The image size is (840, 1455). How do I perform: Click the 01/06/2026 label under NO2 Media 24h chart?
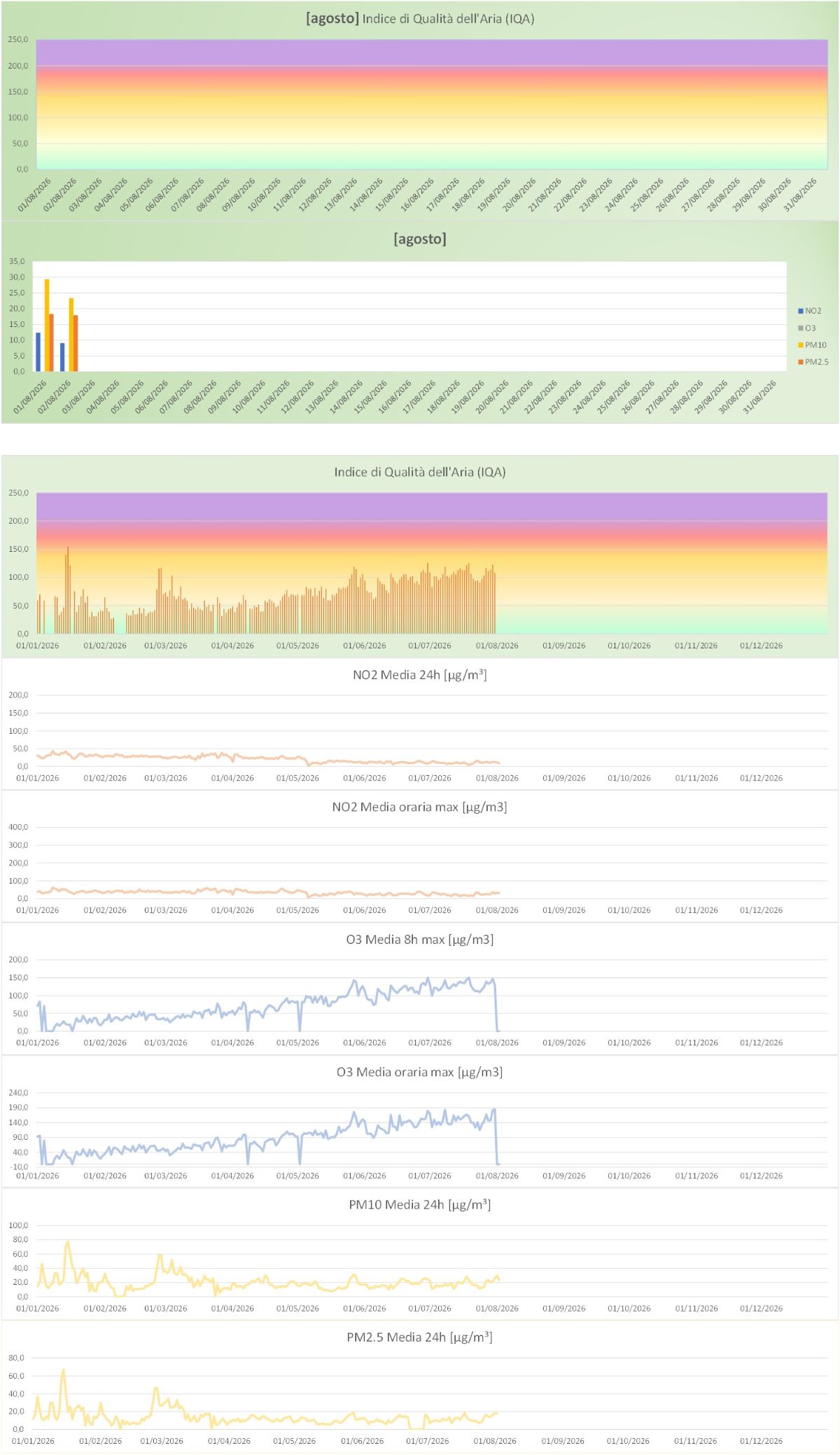coord(364,779)
